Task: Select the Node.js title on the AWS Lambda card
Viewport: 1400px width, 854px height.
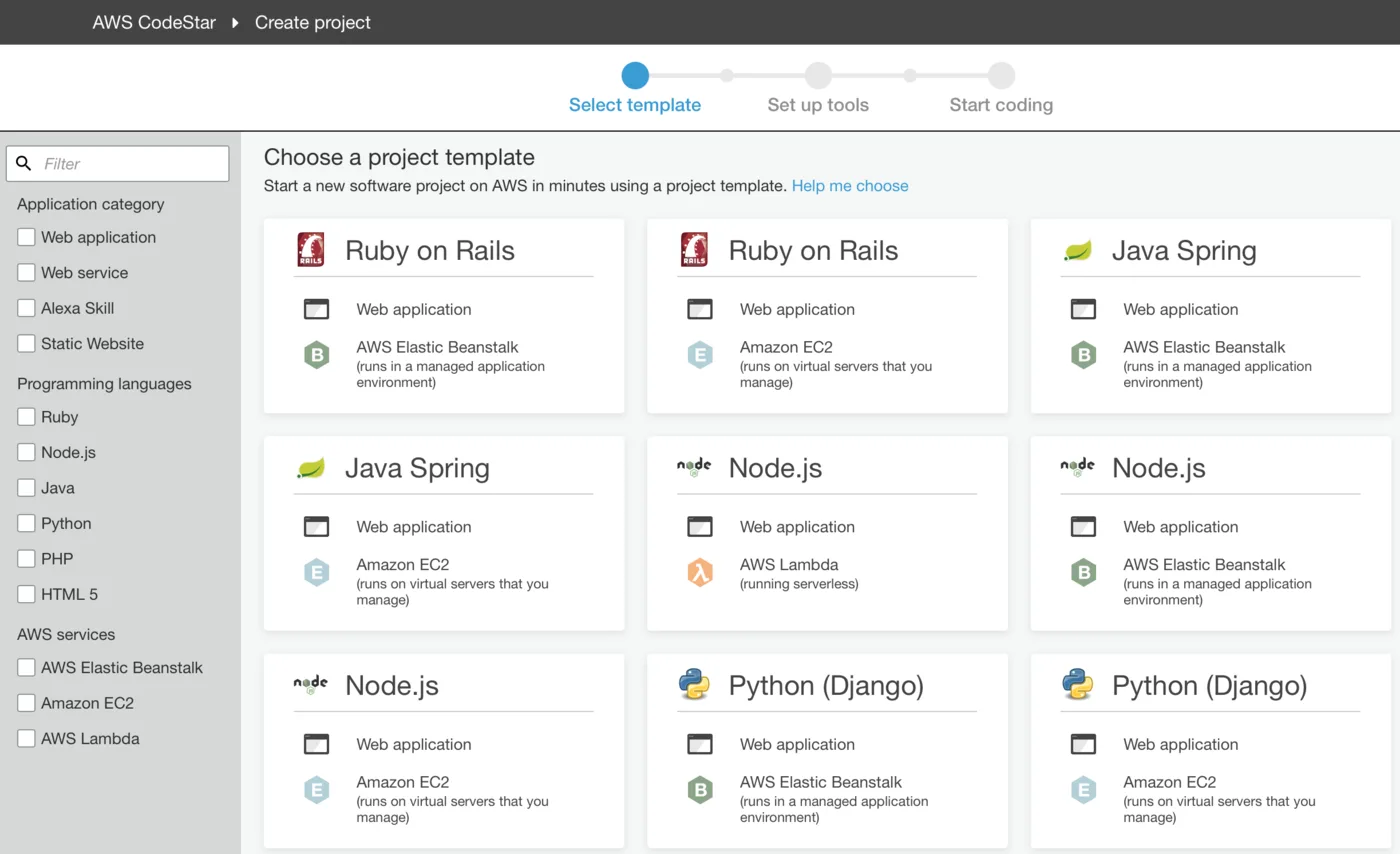Action: (775, 468)
